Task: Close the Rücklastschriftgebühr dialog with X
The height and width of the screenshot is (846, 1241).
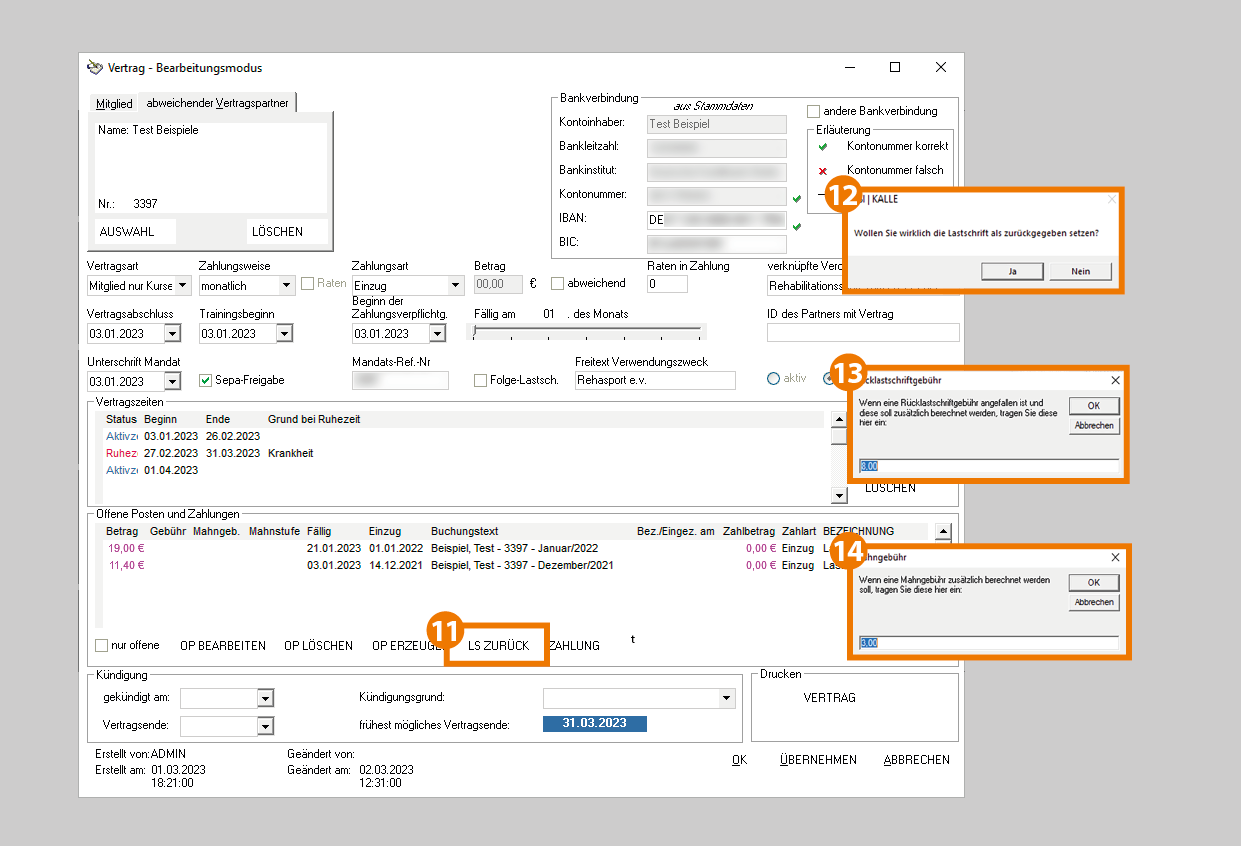Action: click(x=1115, y=380)
